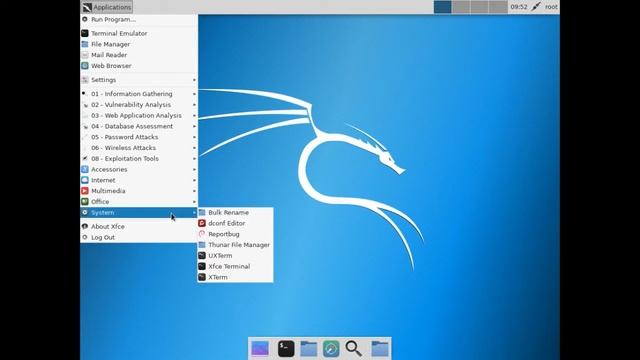
Task: Switch to the fourth workspace in the pager
Action: 498,7
